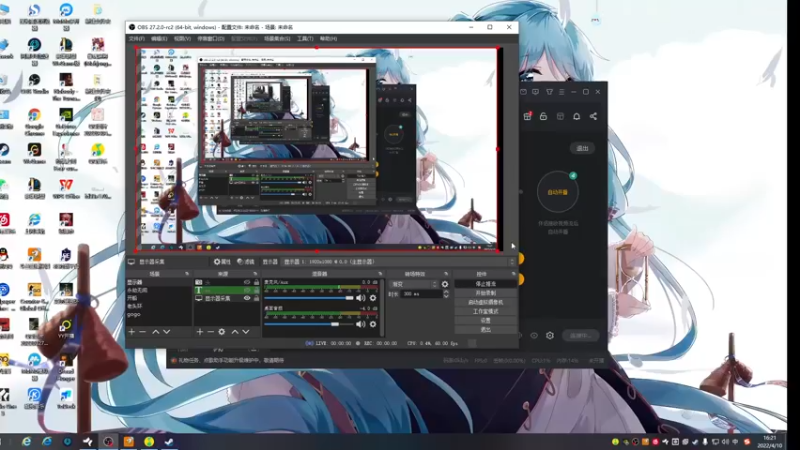The image size is (800, 450).
Task: Open the 渐变 transition type dropdown
Action: pos(413,284)
